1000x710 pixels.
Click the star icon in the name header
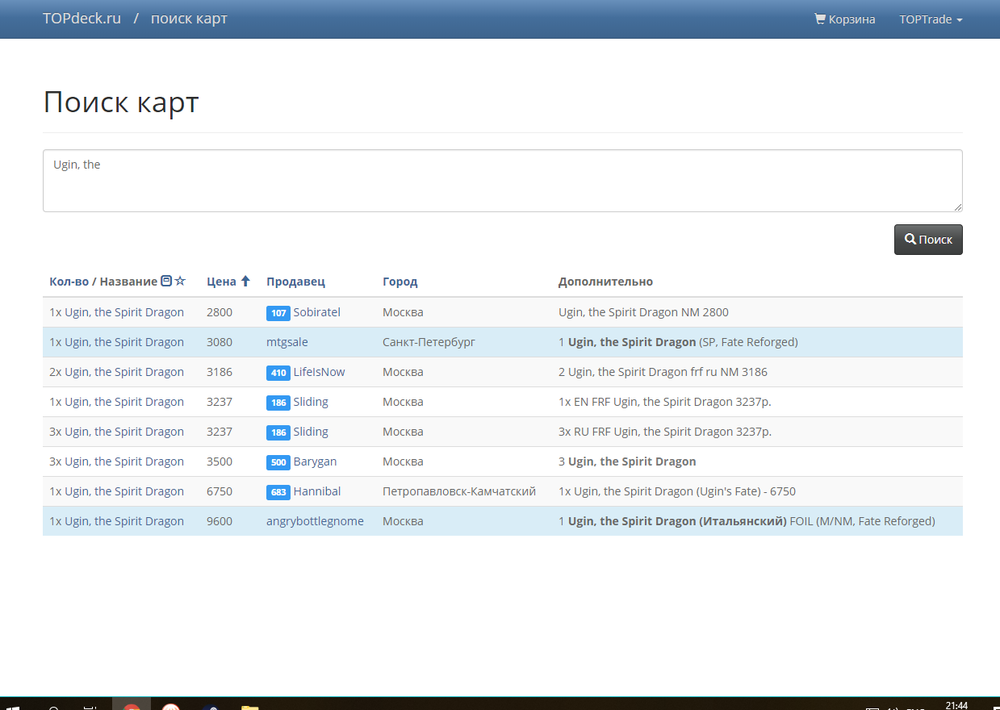point(181,282)
